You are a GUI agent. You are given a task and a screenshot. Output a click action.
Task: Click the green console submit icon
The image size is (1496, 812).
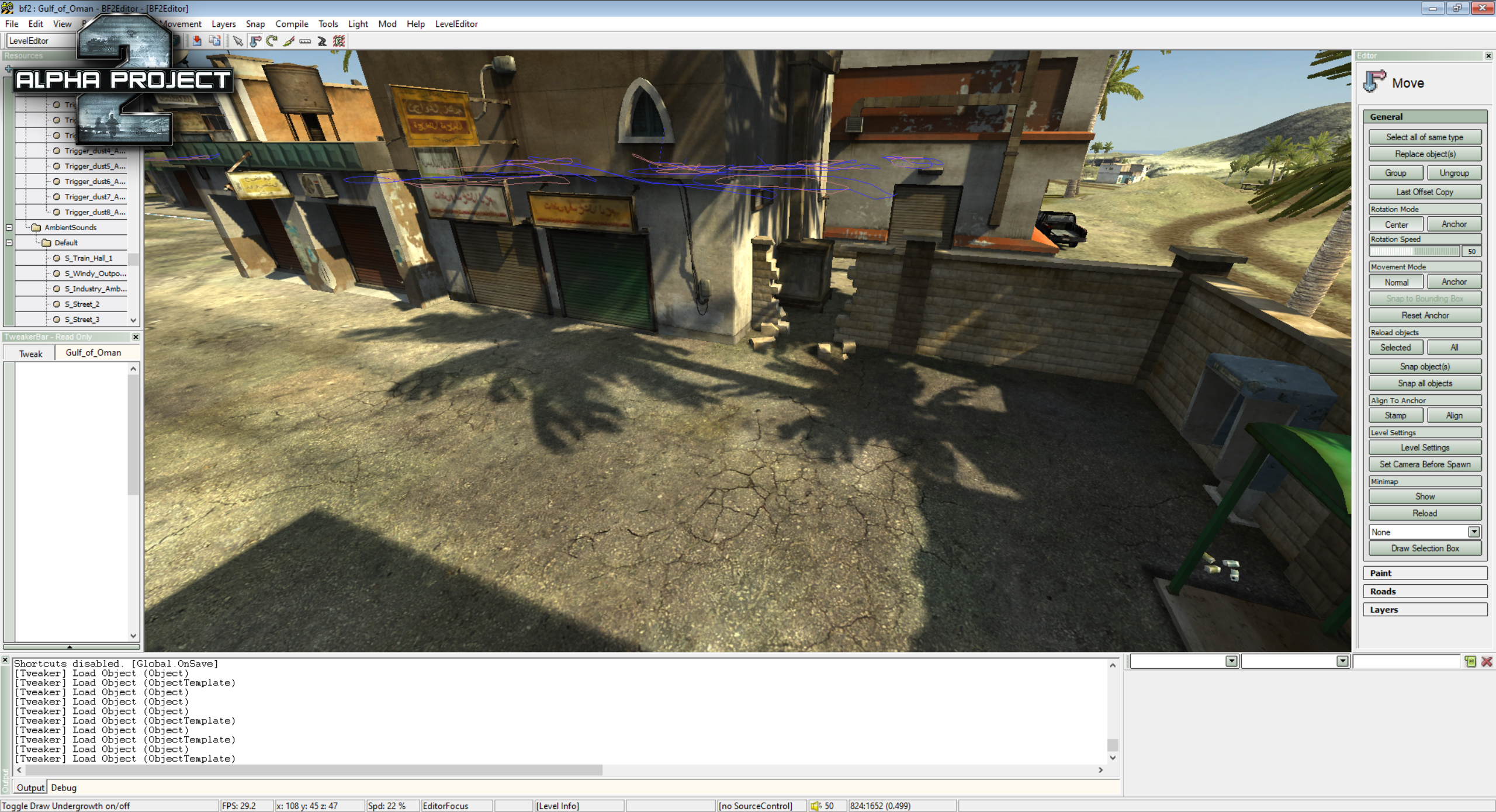[x=1470, y=661]
